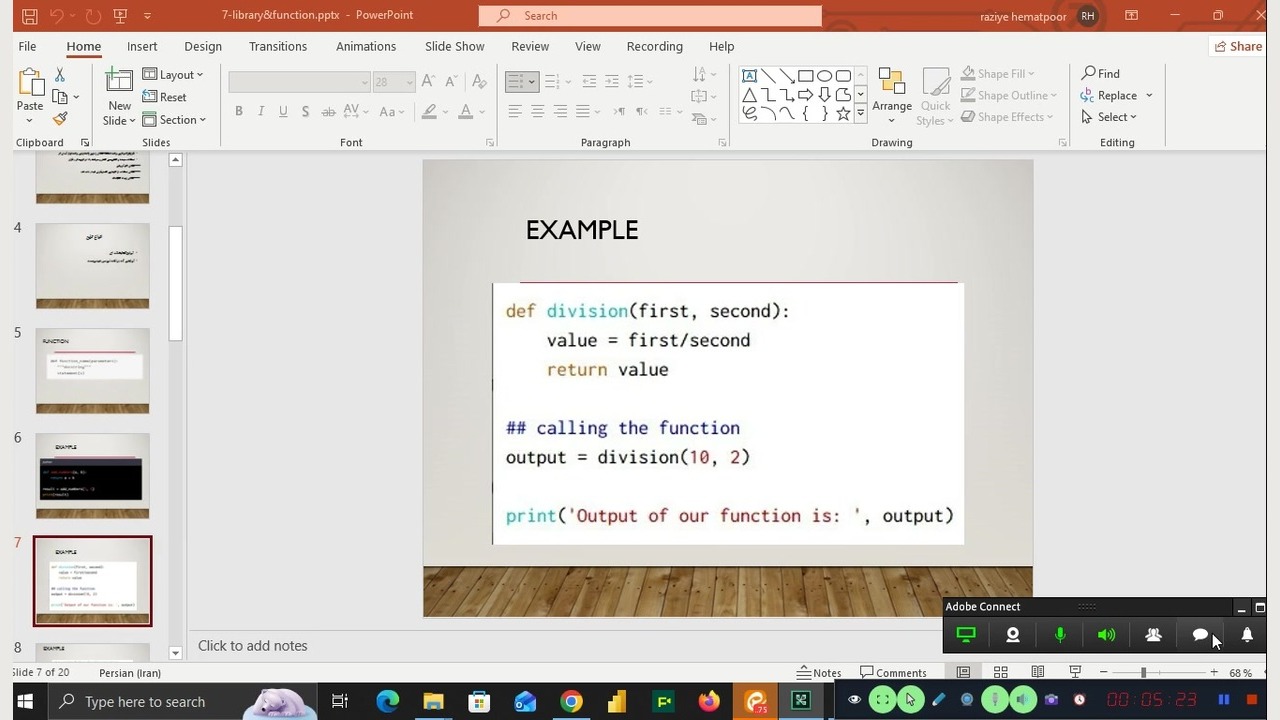
Task: Select slide 5 thumbnail
Action: click(92, 370)
